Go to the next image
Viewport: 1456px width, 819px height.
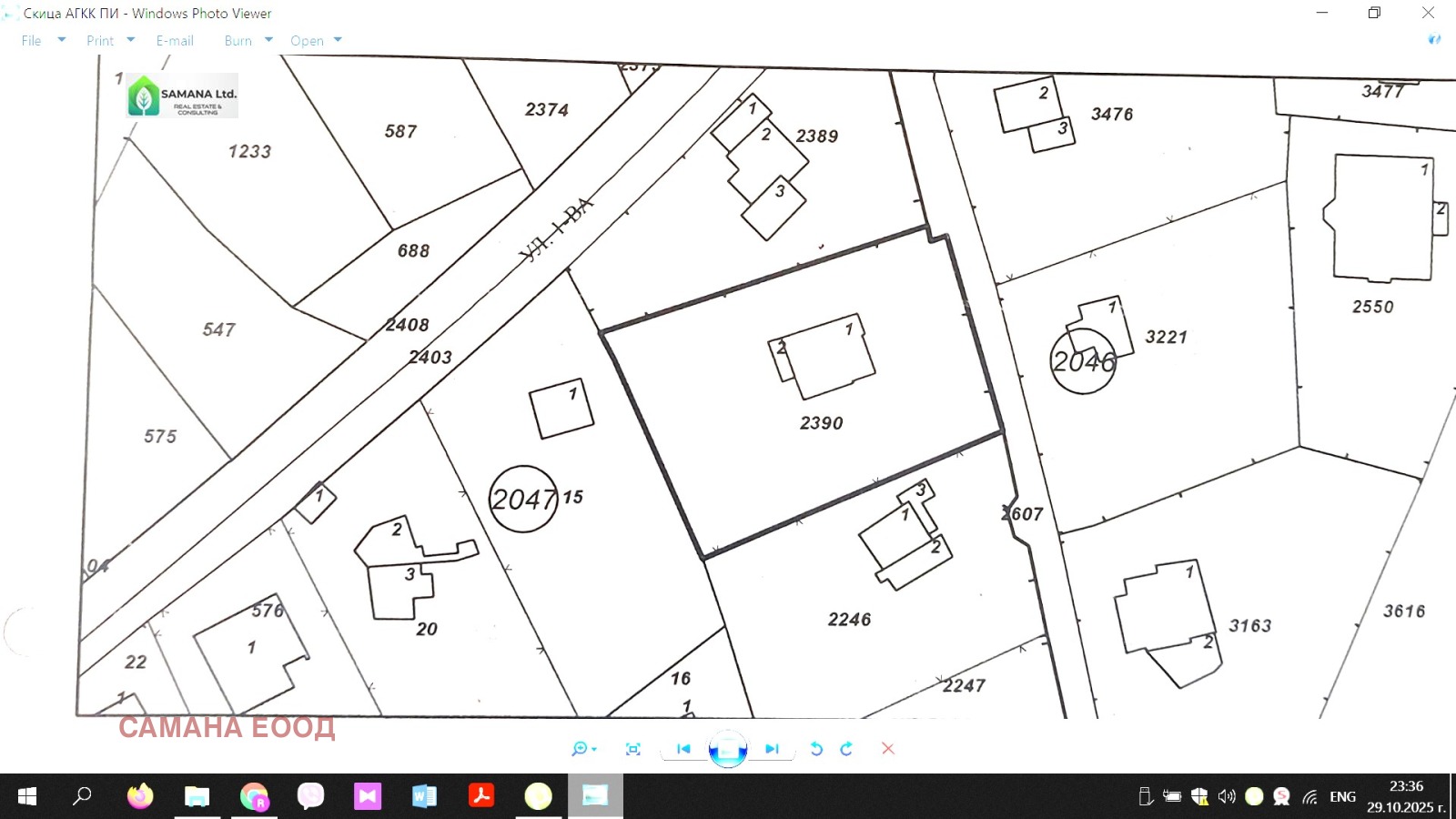[x=772, y=749]
